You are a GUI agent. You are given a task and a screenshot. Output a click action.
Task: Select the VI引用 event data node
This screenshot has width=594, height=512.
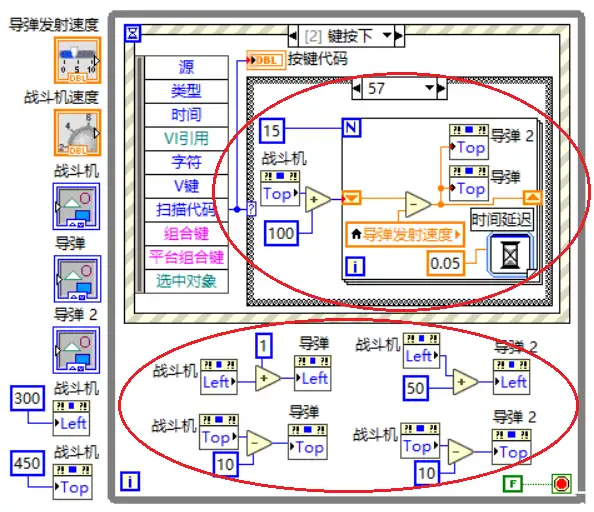tap(186, 139)
